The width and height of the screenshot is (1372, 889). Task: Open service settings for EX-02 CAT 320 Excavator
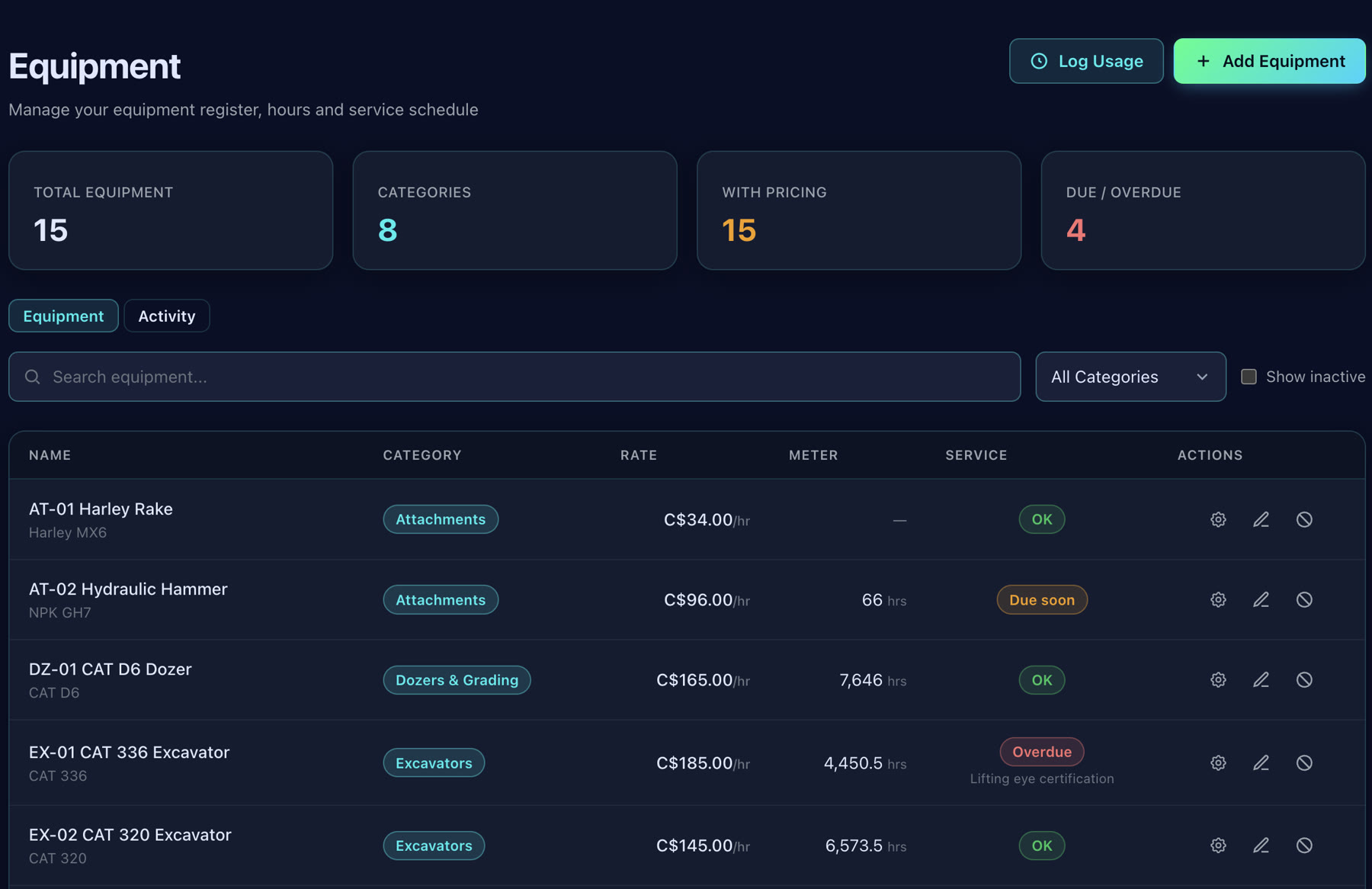click(1218, 846)
